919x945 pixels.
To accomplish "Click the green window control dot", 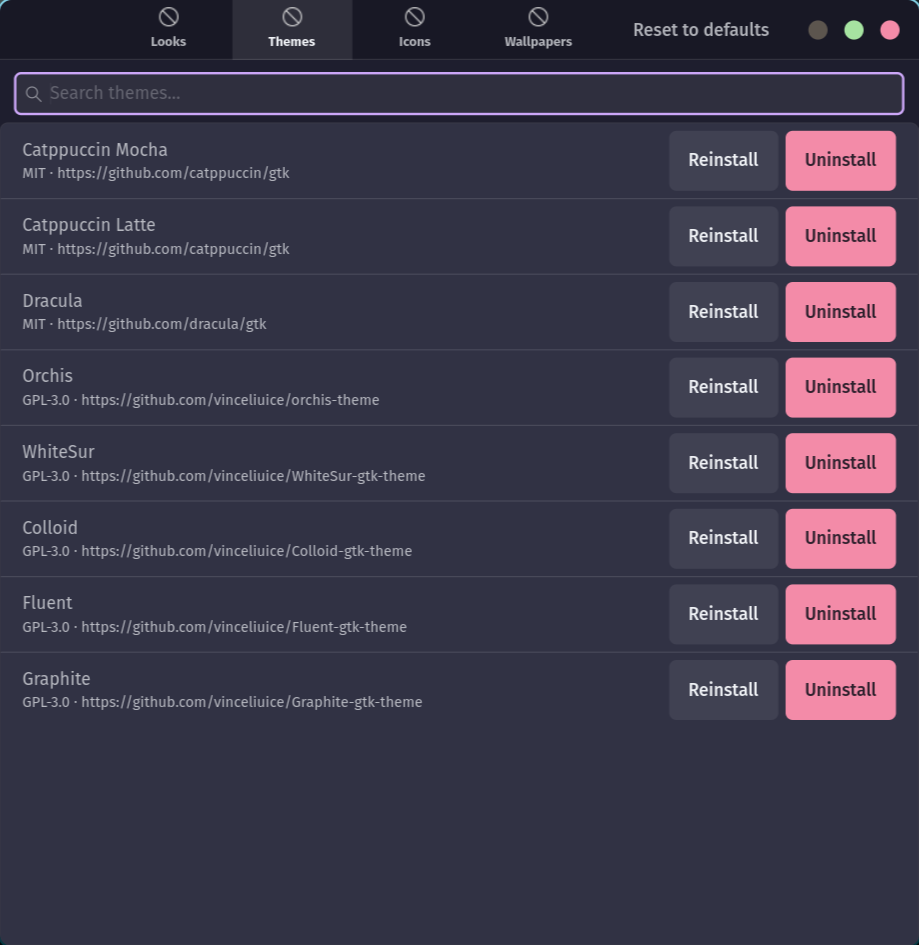I will 853,30.
